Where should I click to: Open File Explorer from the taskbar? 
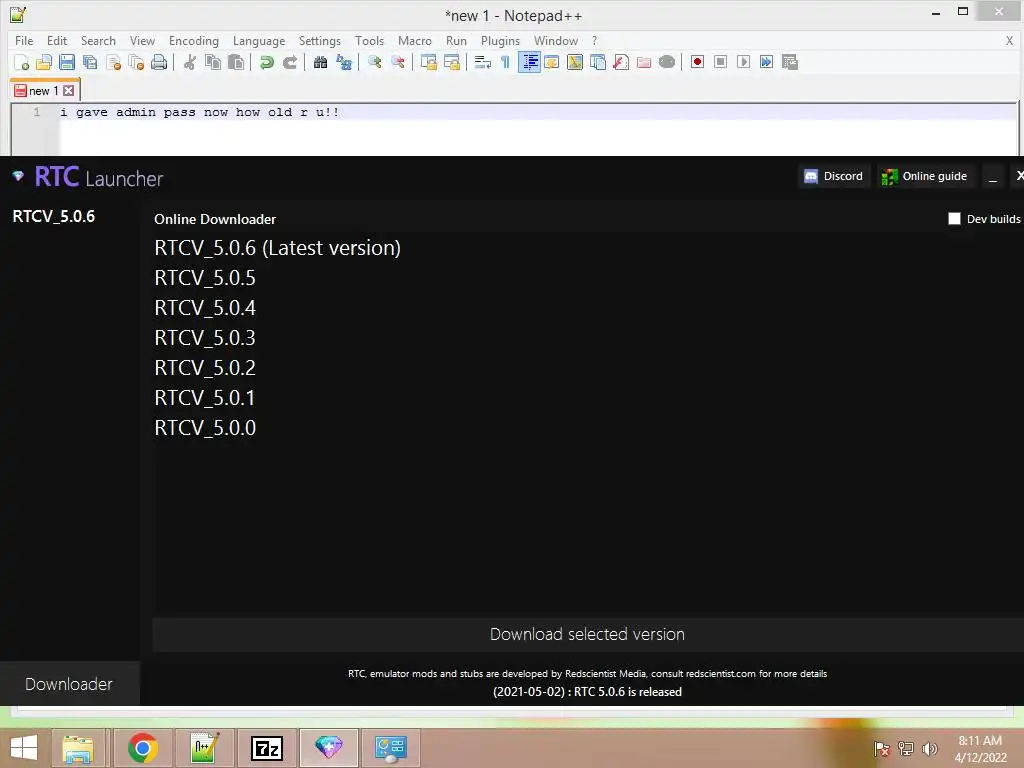(x=78, y=748)
